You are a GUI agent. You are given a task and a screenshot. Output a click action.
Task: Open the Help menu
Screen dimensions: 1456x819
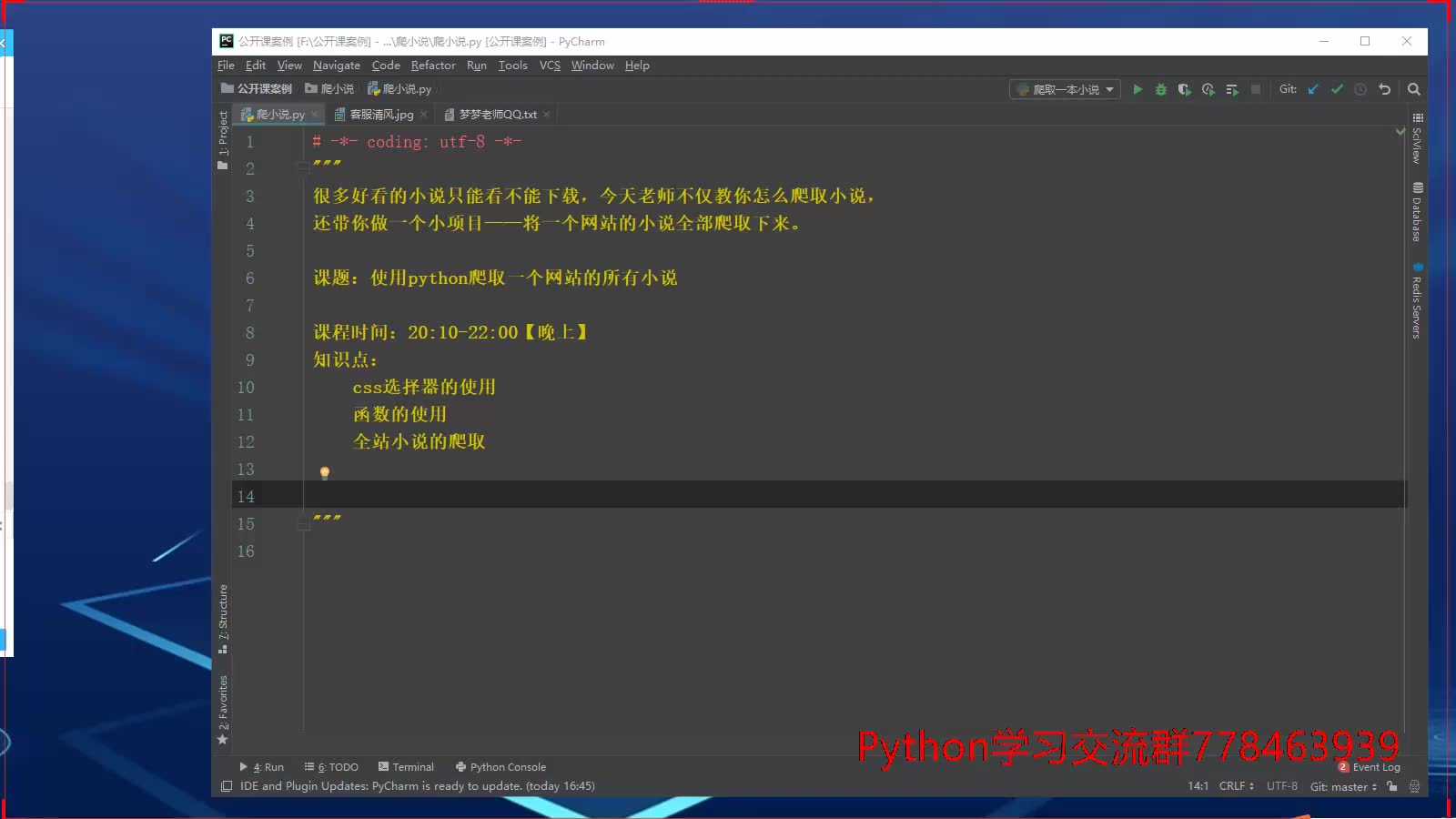tap(637, 66)
